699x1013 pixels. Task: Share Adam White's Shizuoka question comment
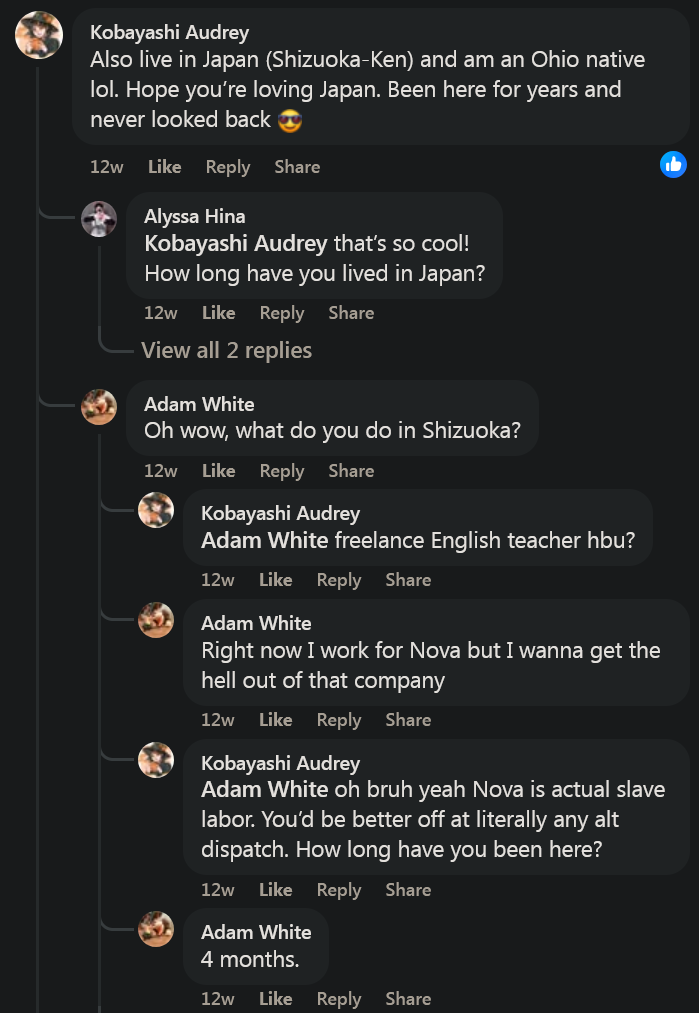351,470
